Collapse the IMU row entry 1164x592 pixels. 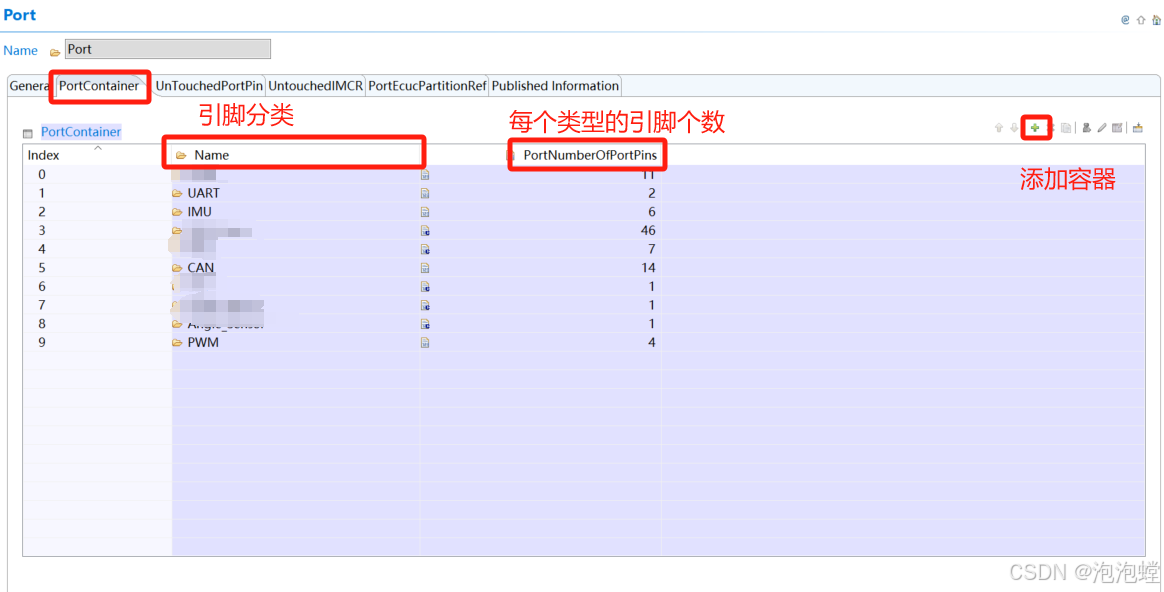tap(177, 211)
